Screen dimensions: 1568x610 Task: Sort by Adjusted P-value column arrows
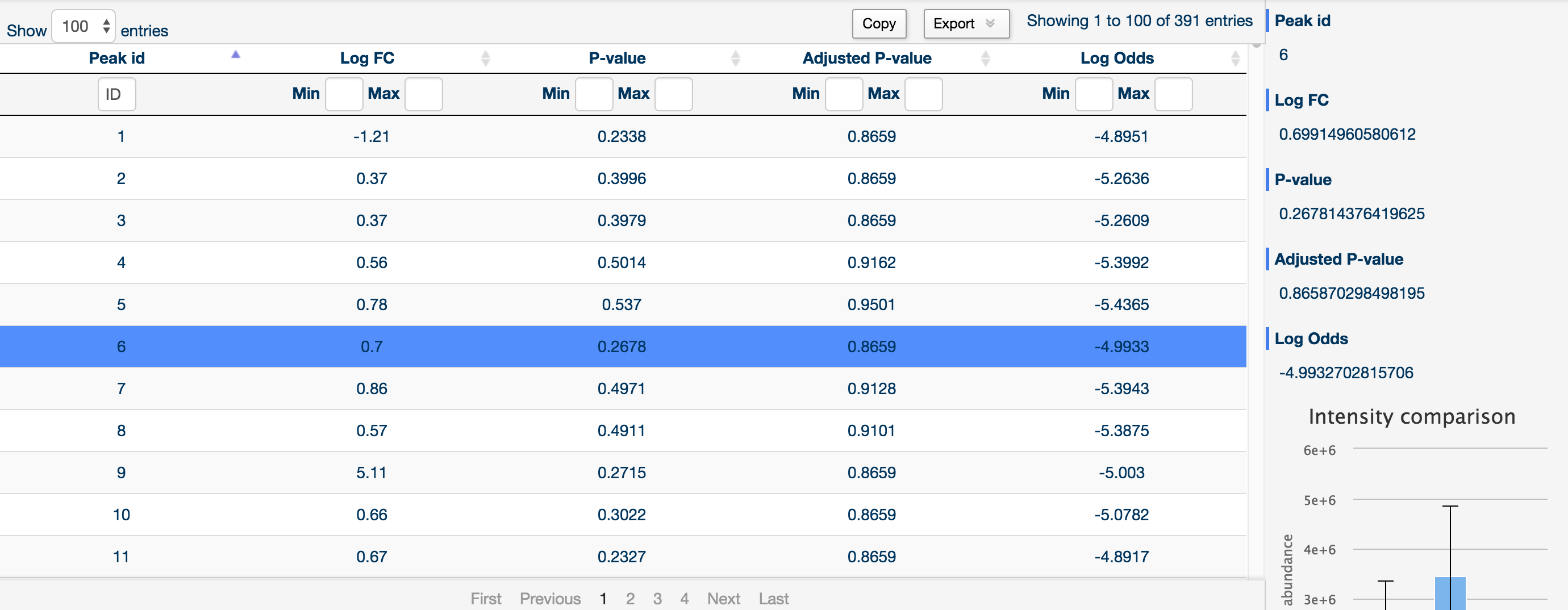(986, 59)
